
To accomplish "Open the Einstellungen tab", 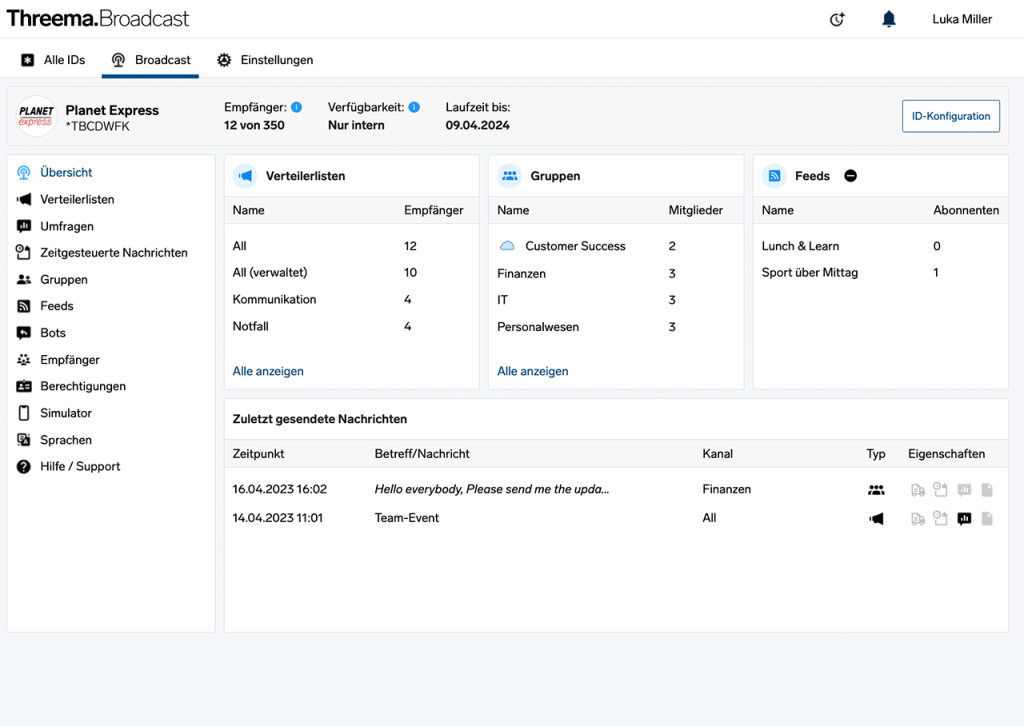I will coord(265,60).
